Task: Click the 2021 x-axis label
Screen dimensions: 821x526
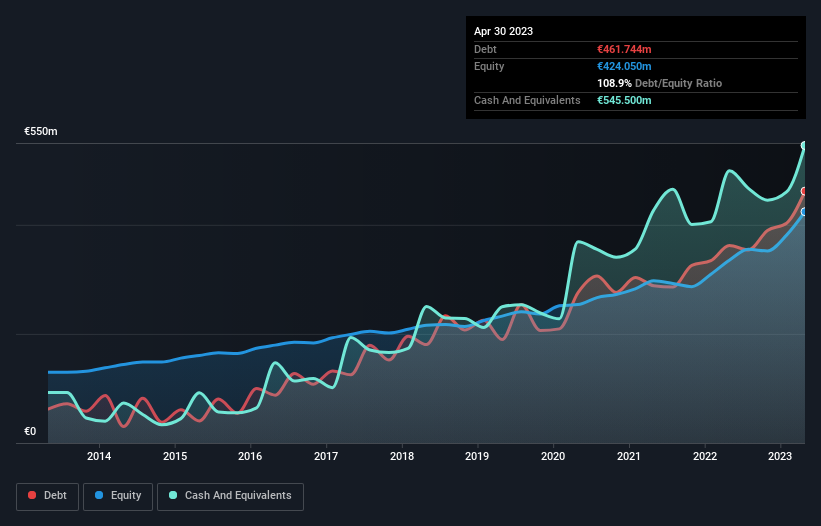Action: pos(629,456)
